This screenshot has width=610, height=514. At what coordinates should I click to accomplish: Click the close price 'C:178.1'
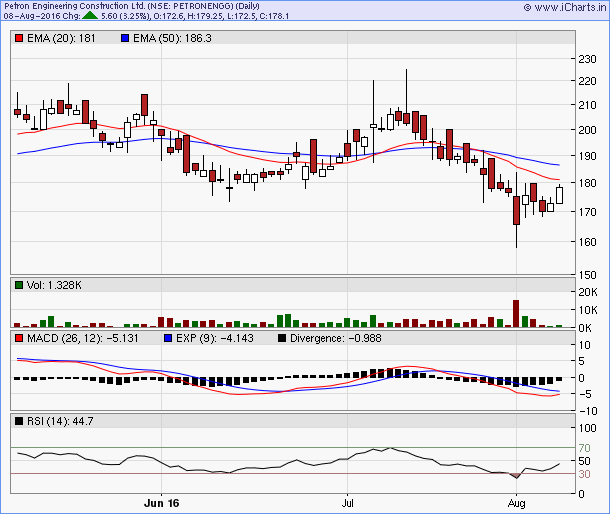272,16
